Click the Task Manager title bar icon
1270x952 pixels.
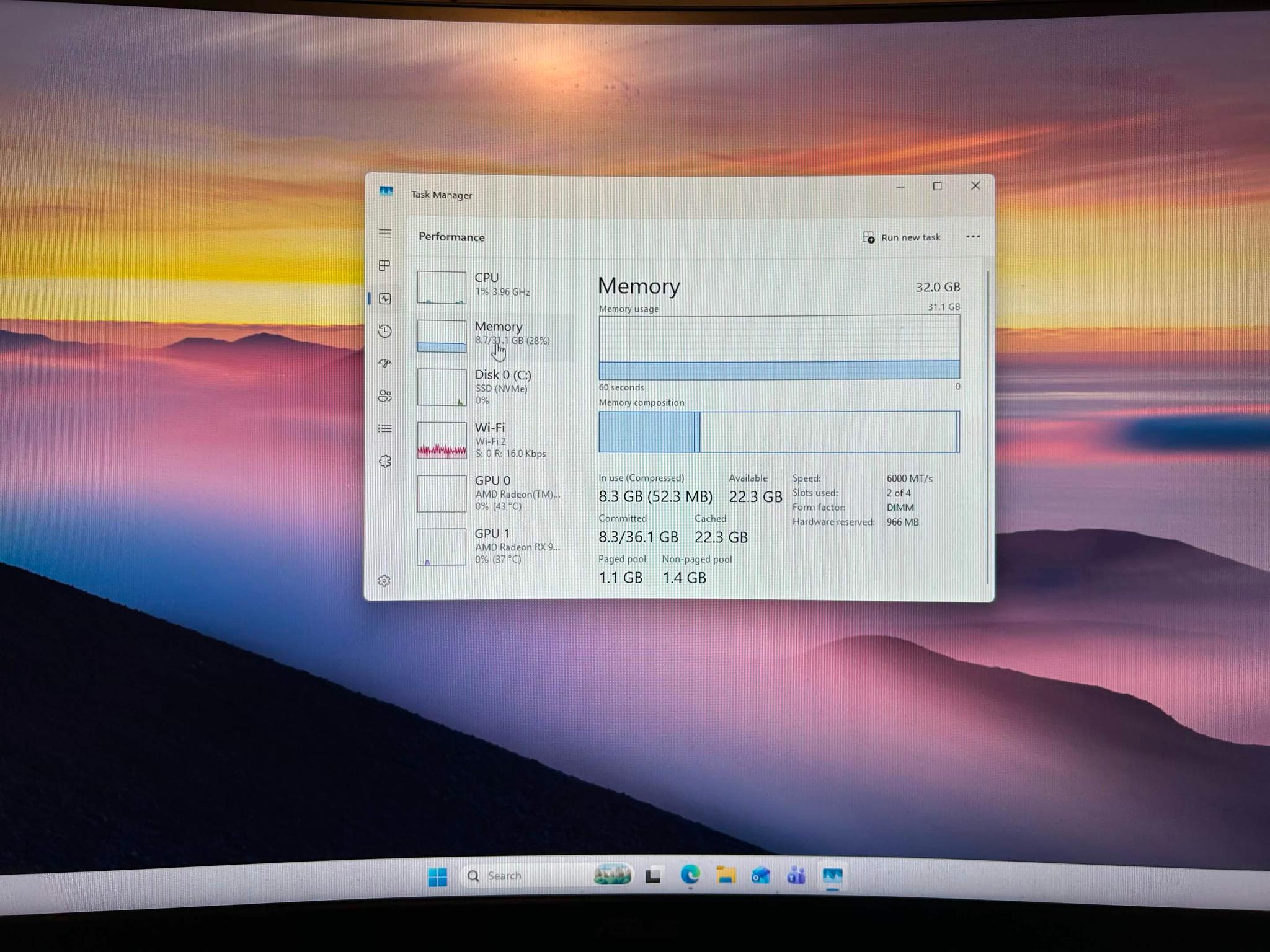pos(386,192)
